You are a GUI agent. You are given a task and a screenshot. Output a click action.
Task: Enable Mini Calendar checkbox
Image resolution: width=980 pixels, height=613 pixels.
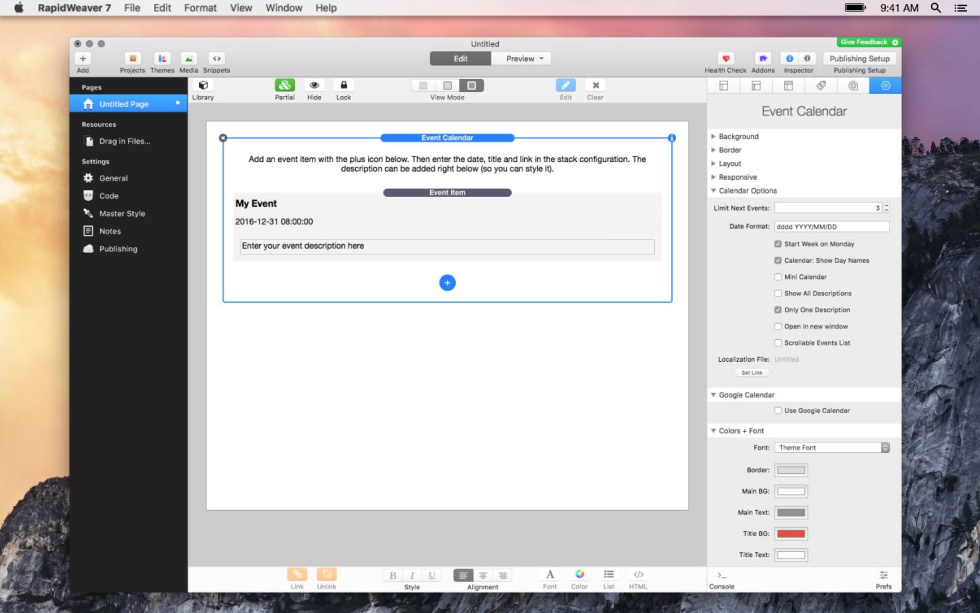coord(778,277)
